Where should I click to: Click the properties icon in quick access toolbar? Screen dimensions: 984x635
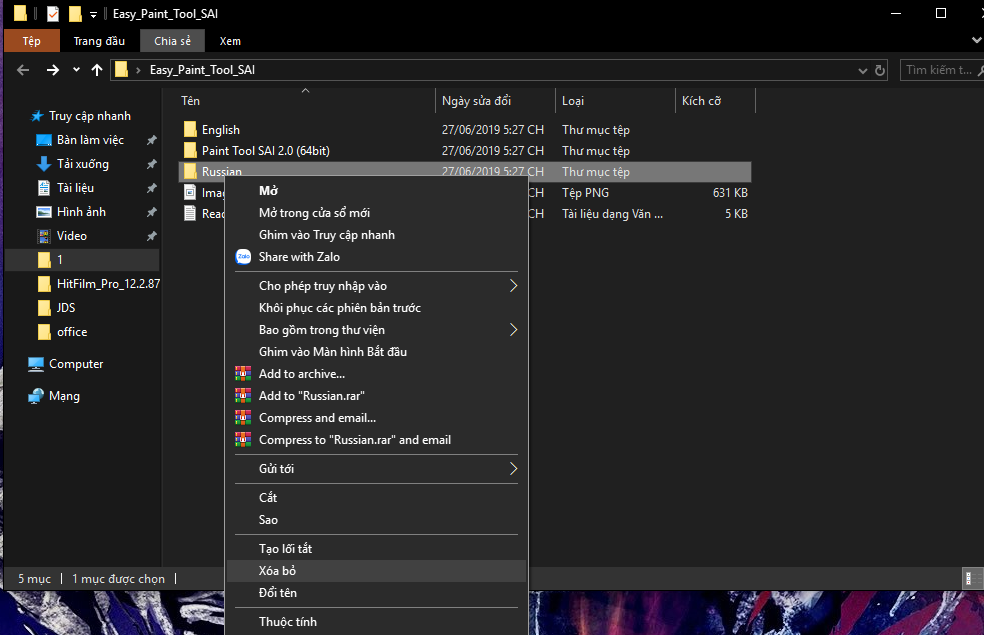pyautogui.click(x=53, y=14)
